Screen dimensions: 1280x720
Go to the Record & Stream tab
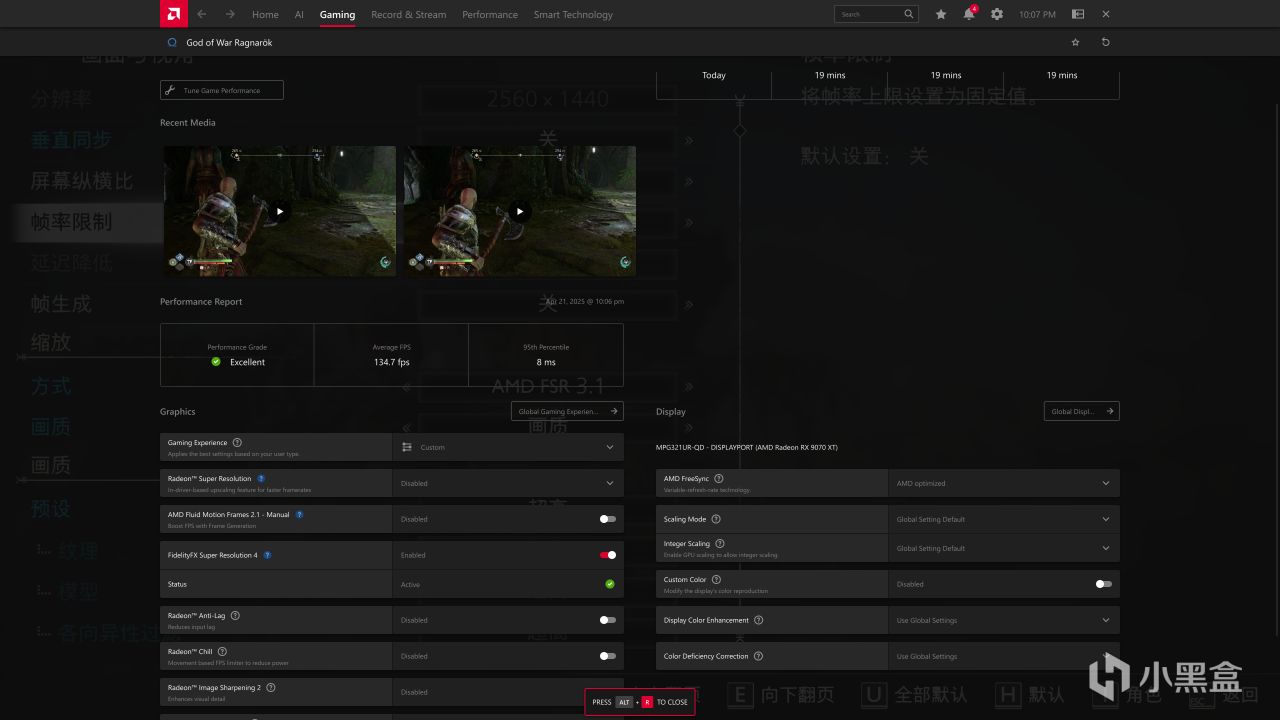coord(408,15)
